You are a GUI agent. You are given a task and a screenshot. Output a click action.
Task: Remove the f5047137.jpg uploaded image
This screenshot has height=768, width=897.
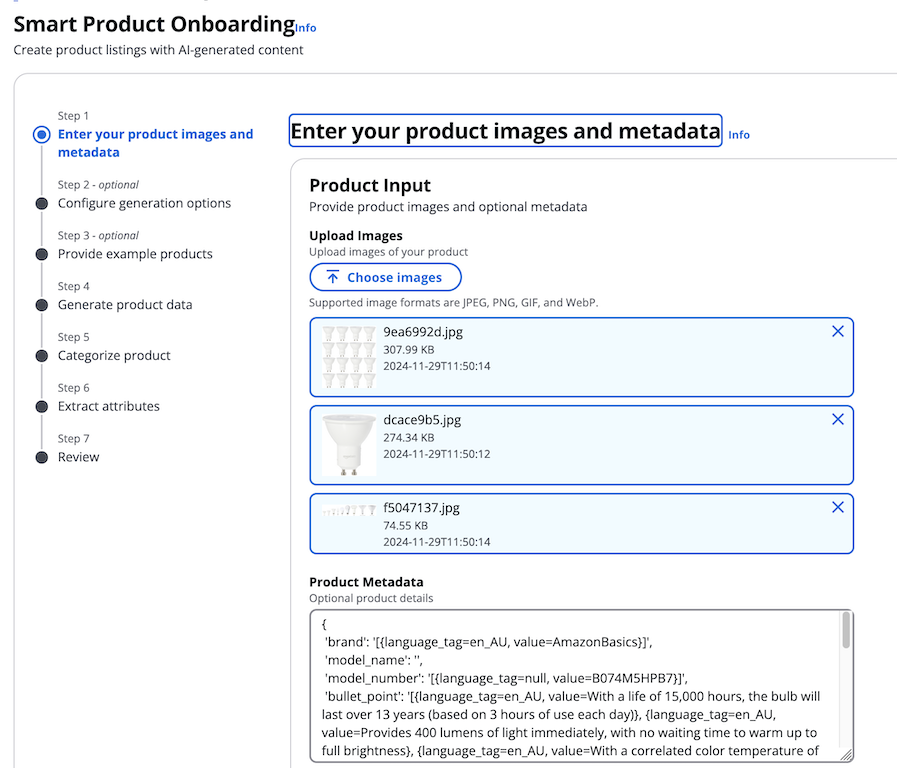(x=838, y=507)
